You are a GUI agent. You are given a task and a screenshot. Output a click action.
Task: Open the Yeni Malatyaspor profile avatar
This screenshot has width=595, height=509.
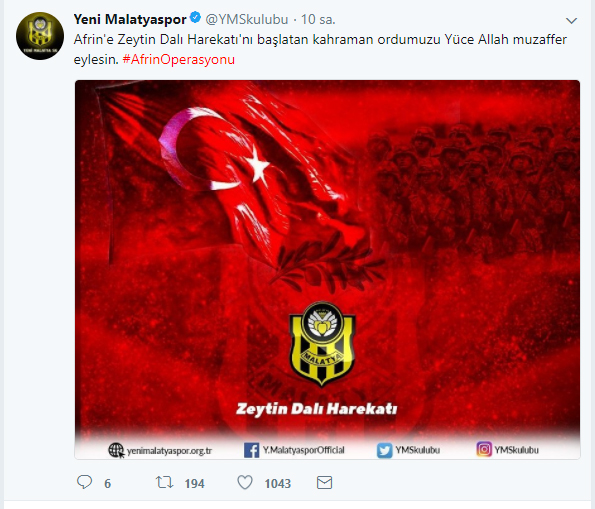pos(40,36)
